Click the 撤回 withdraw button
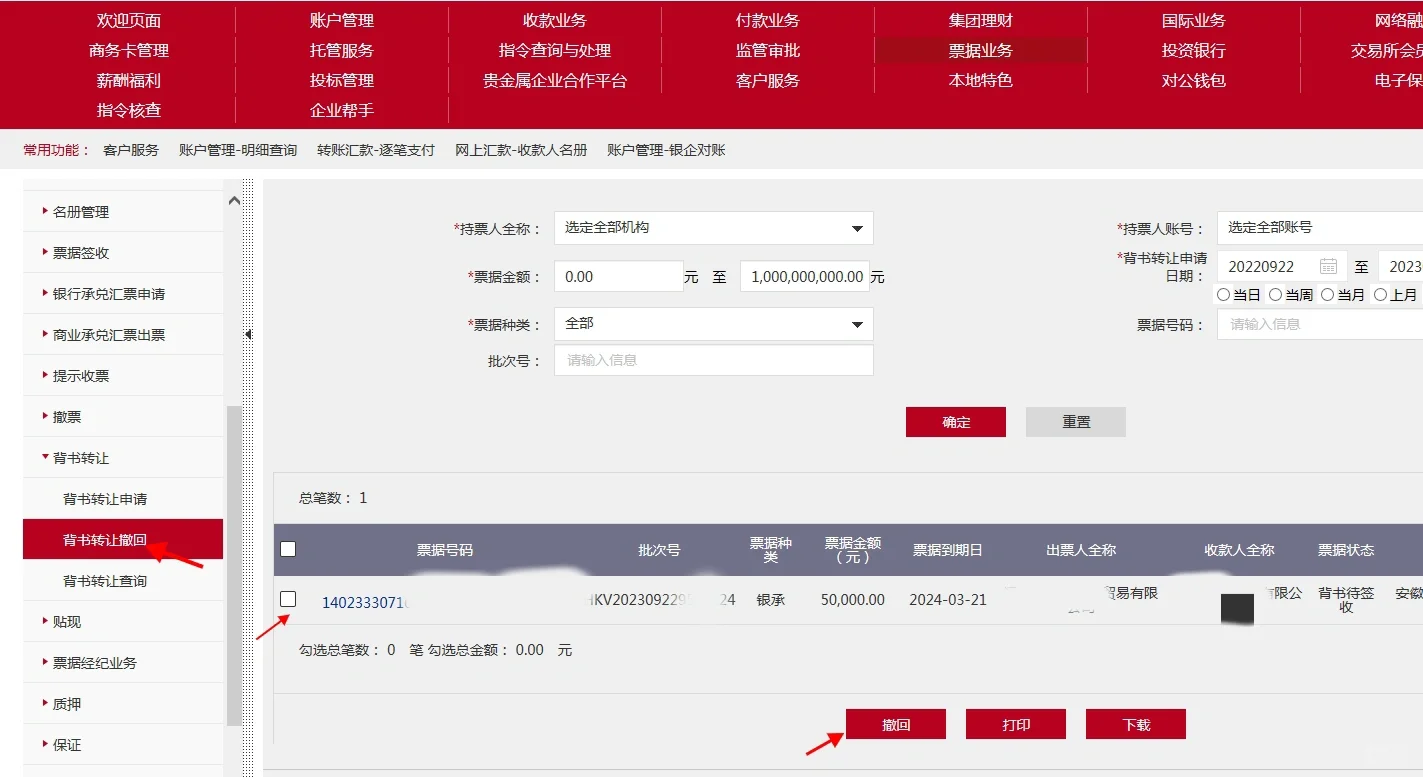 895,723
